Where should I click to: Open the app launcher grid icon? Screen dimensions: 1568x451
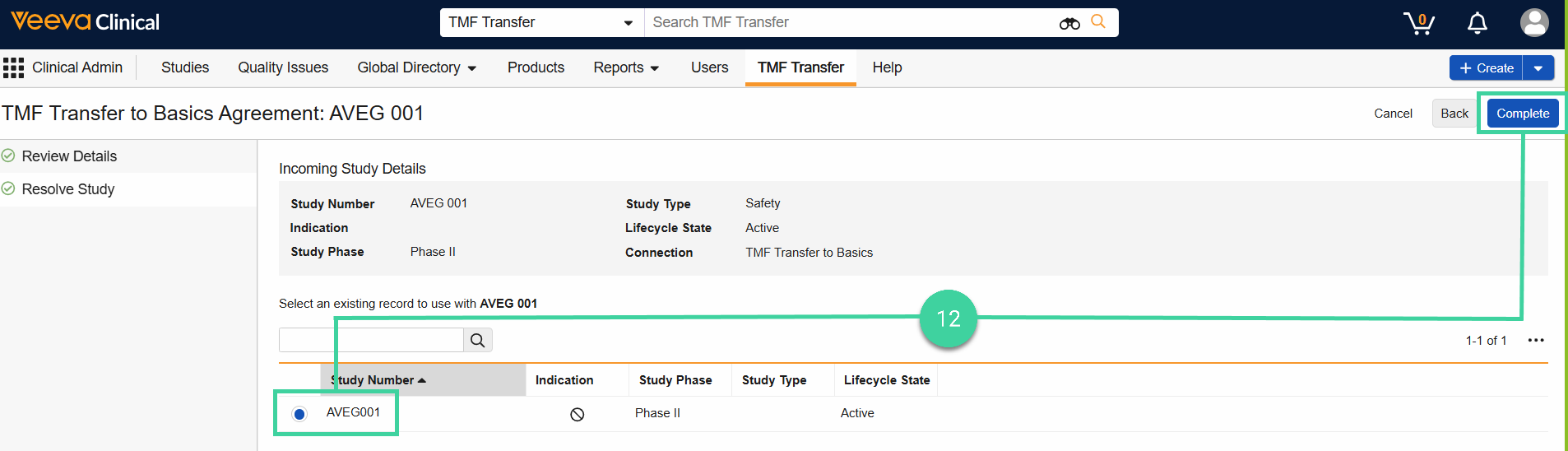13,67
